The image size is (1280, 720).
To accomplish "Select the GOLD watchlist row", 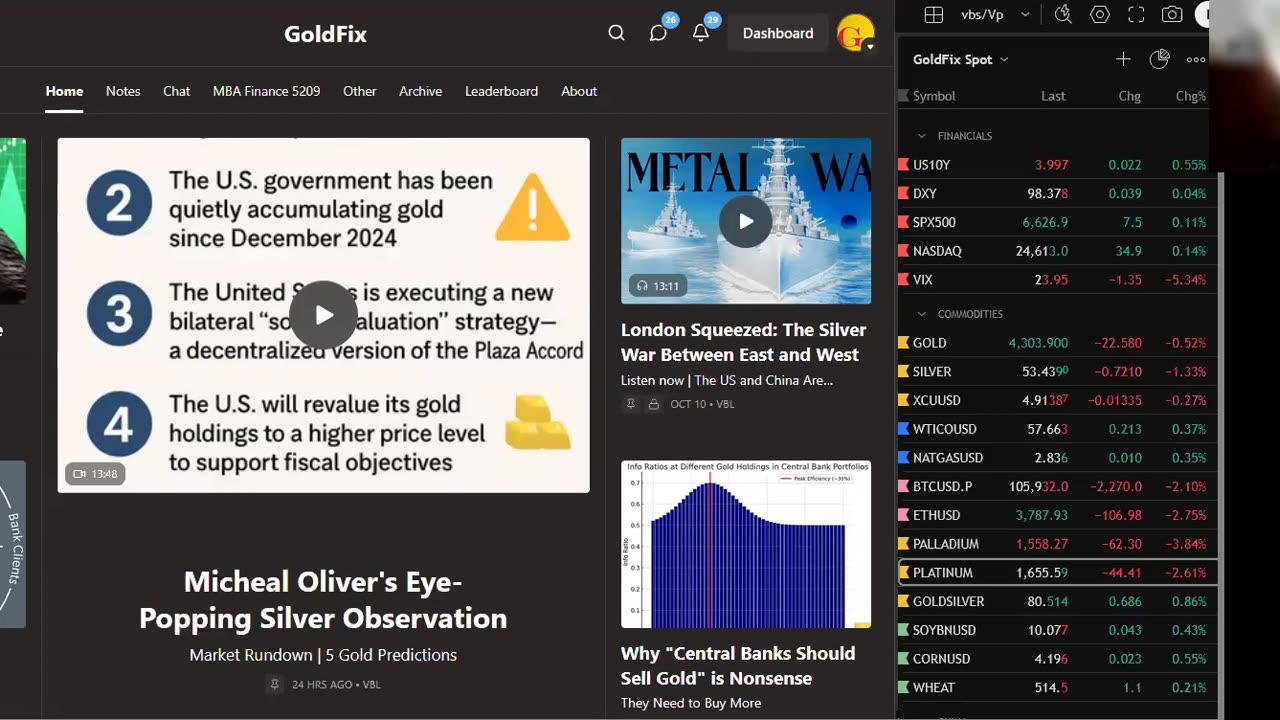I will pos(1057,343).
